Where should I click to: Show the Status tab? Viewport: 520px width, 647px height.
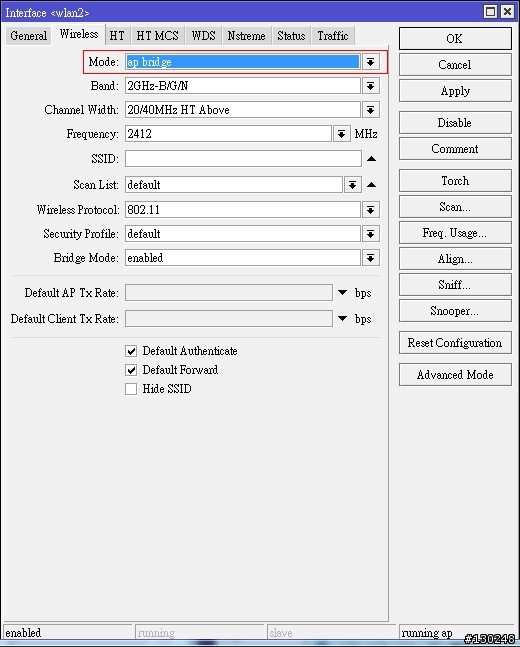(x=291, y=36)
